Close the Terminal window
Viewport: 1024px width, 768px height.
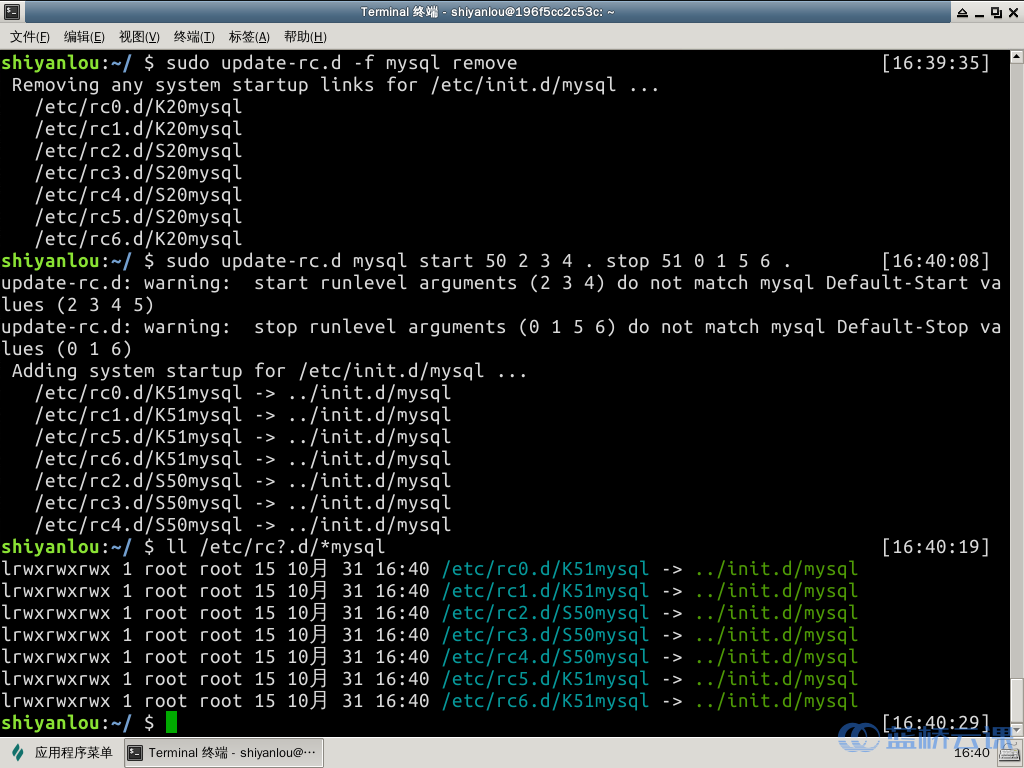[1013, 12]
